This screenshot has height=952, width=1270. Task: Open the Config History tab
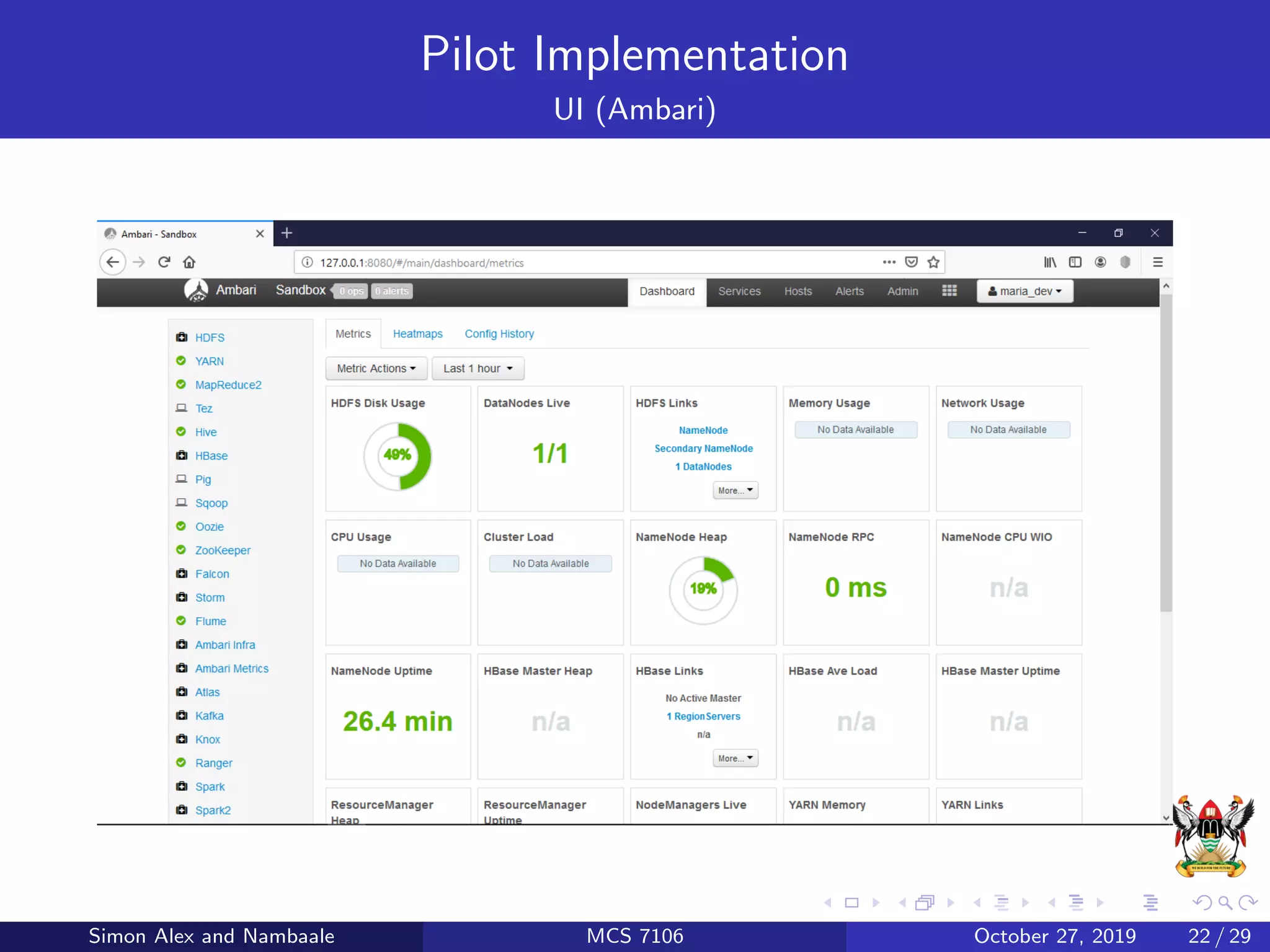coord(499,333)
